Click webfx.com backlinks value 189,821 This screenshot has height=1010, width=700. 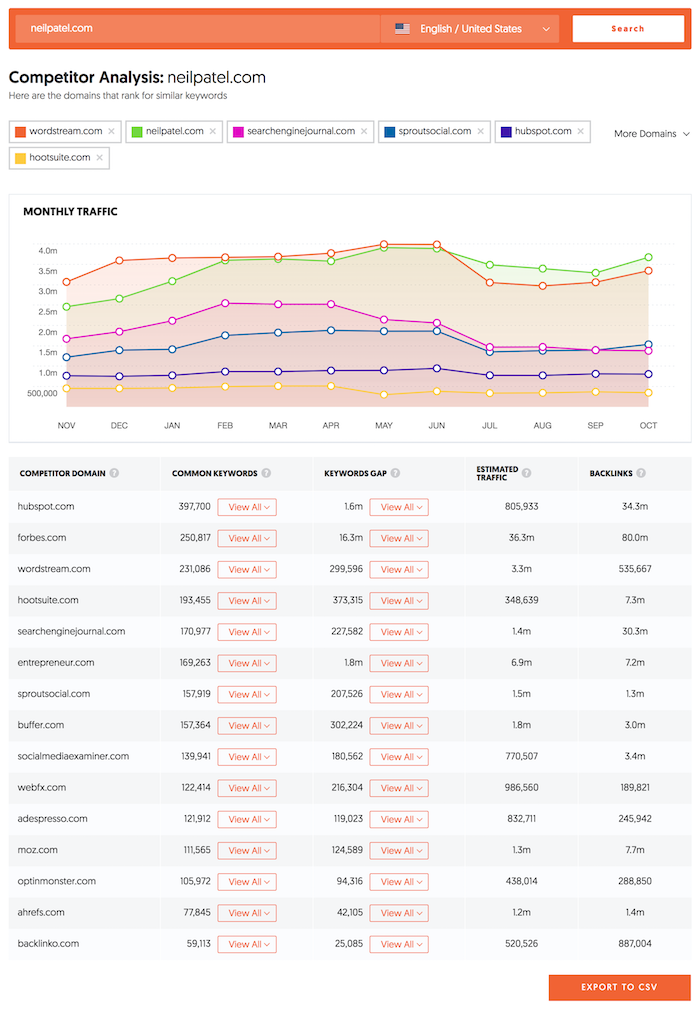point(635,788)
